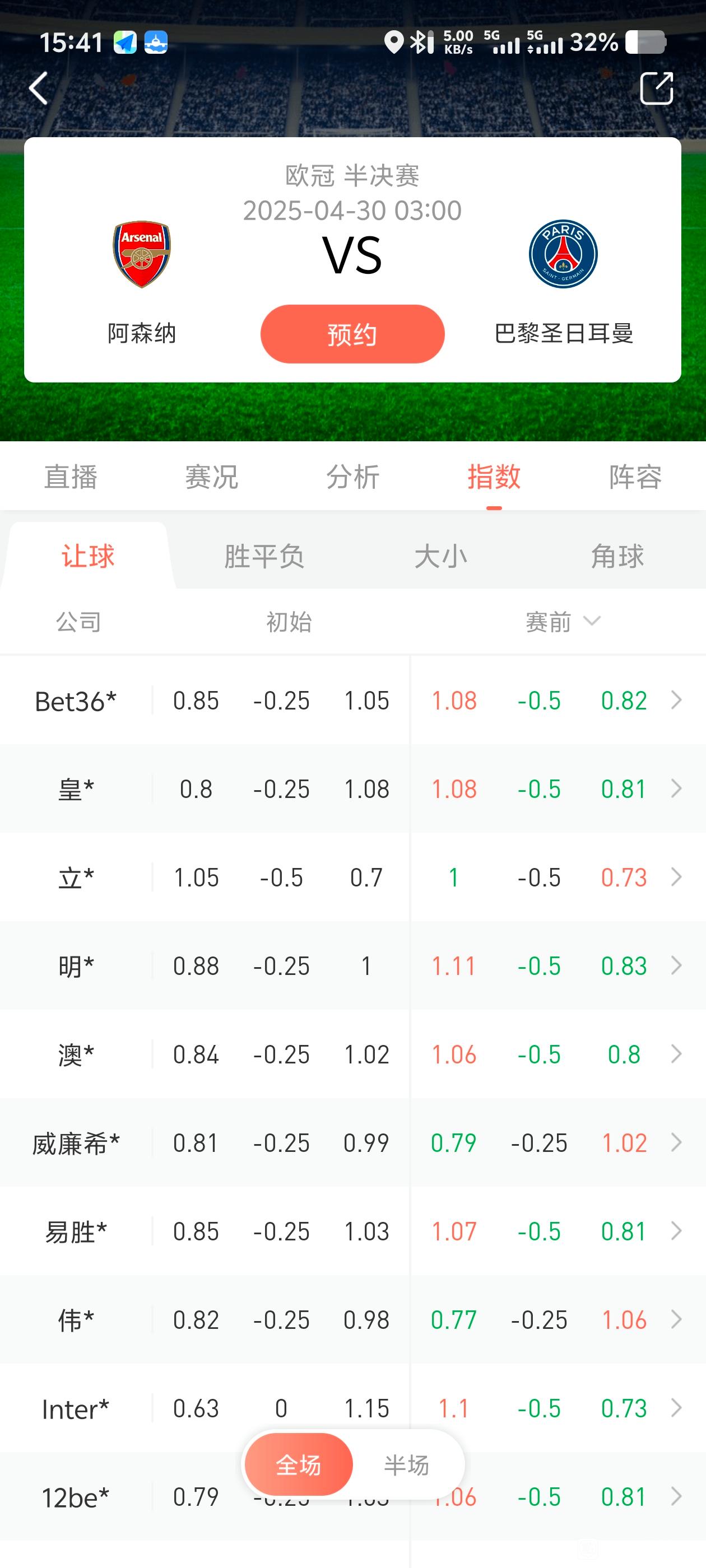This screenshot has height=1568, width=706.
Task: Switch to the 分析 tab
Action: (x=352, y=477)
